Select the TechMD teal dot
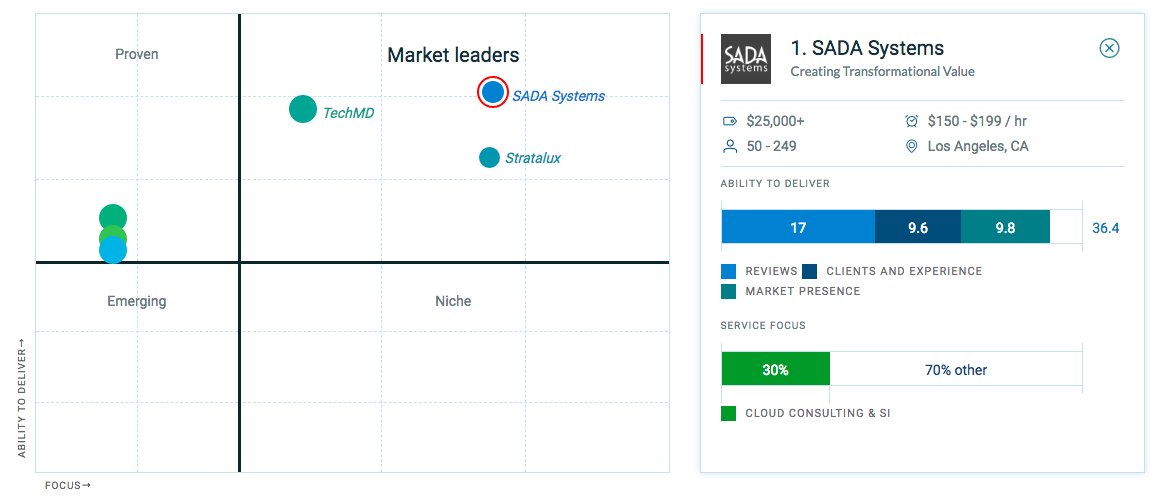 click(303, 109)
